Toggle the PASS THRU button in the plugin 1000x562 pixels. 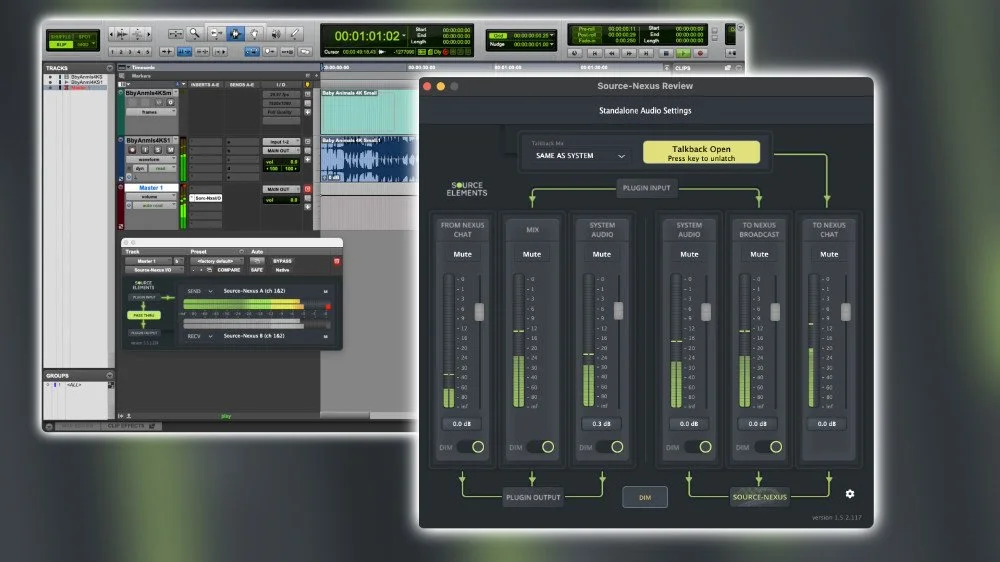click(x=144, y=315)
